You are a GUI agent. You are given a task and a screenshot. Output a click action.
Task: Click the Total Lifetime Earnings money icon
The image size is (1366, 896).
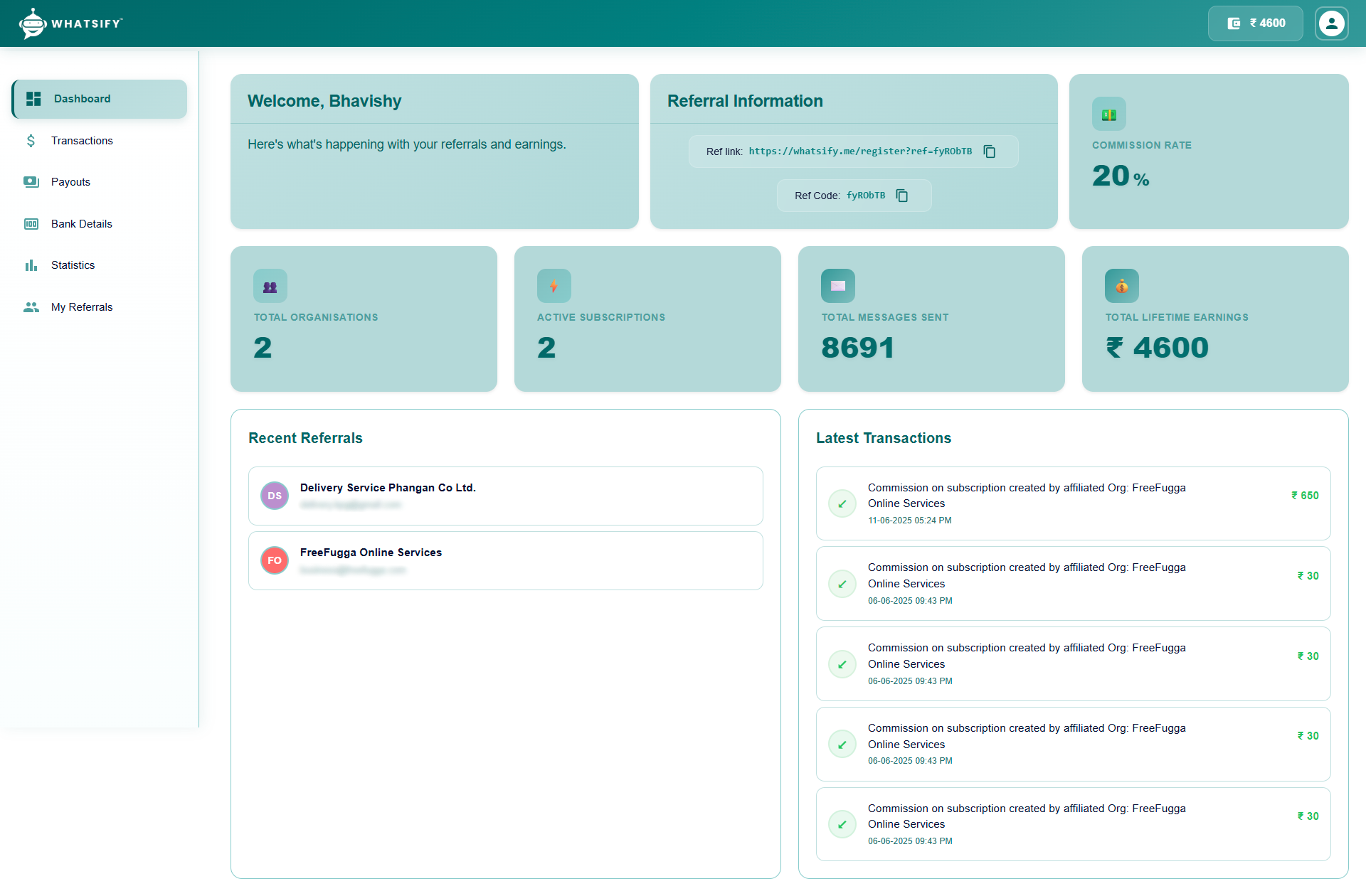[1121, 286]
